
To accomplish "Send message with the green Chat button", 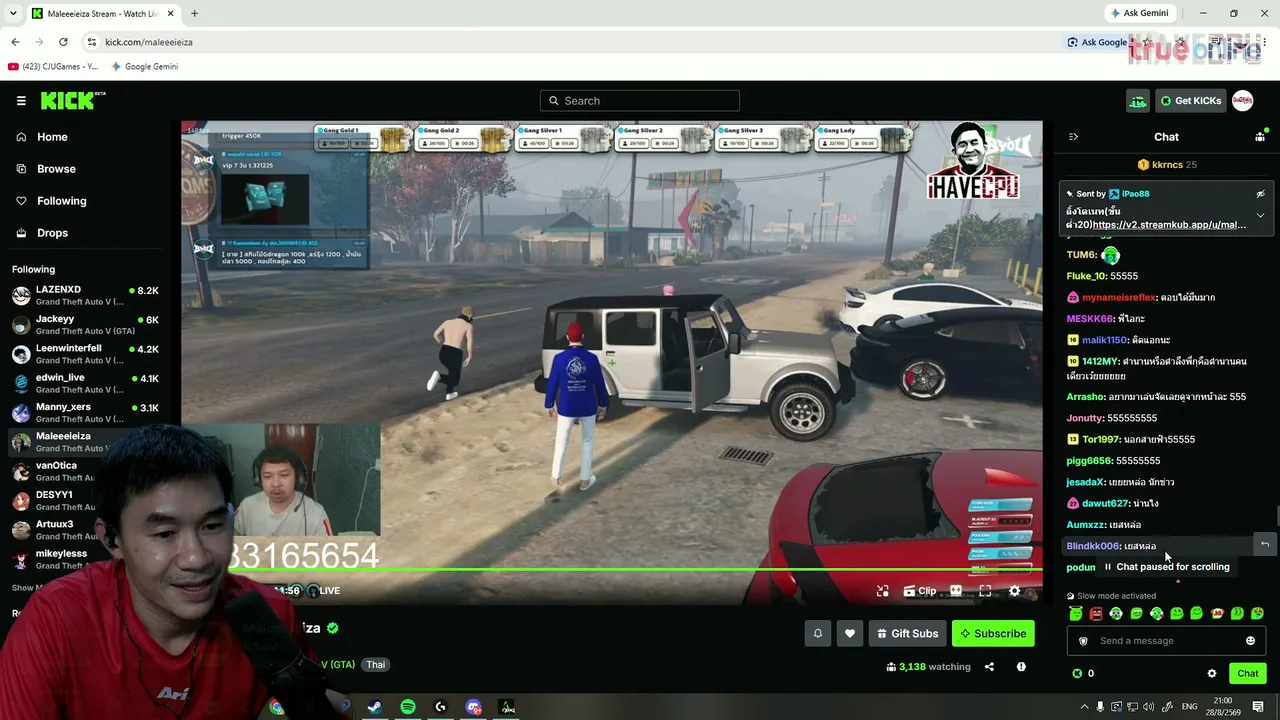I will [x=1247, y=674].
